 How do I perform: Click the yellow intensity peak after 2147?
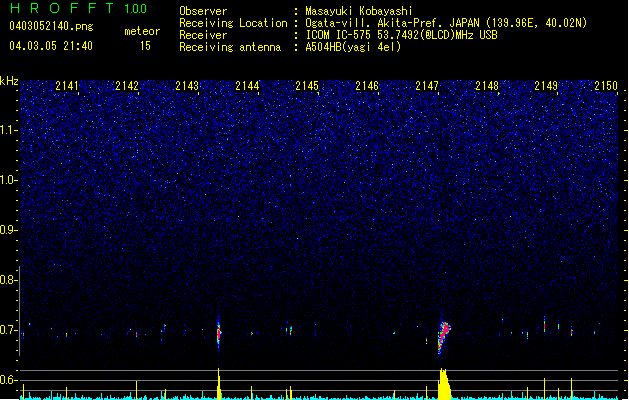tap(443, 384)
